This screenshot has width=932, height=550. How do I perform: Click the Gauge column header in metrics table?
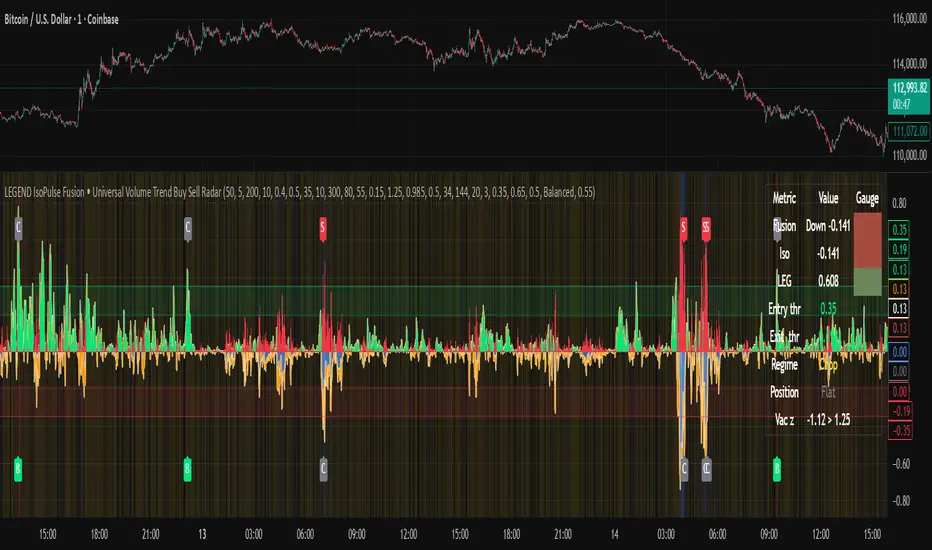point(867,199)
